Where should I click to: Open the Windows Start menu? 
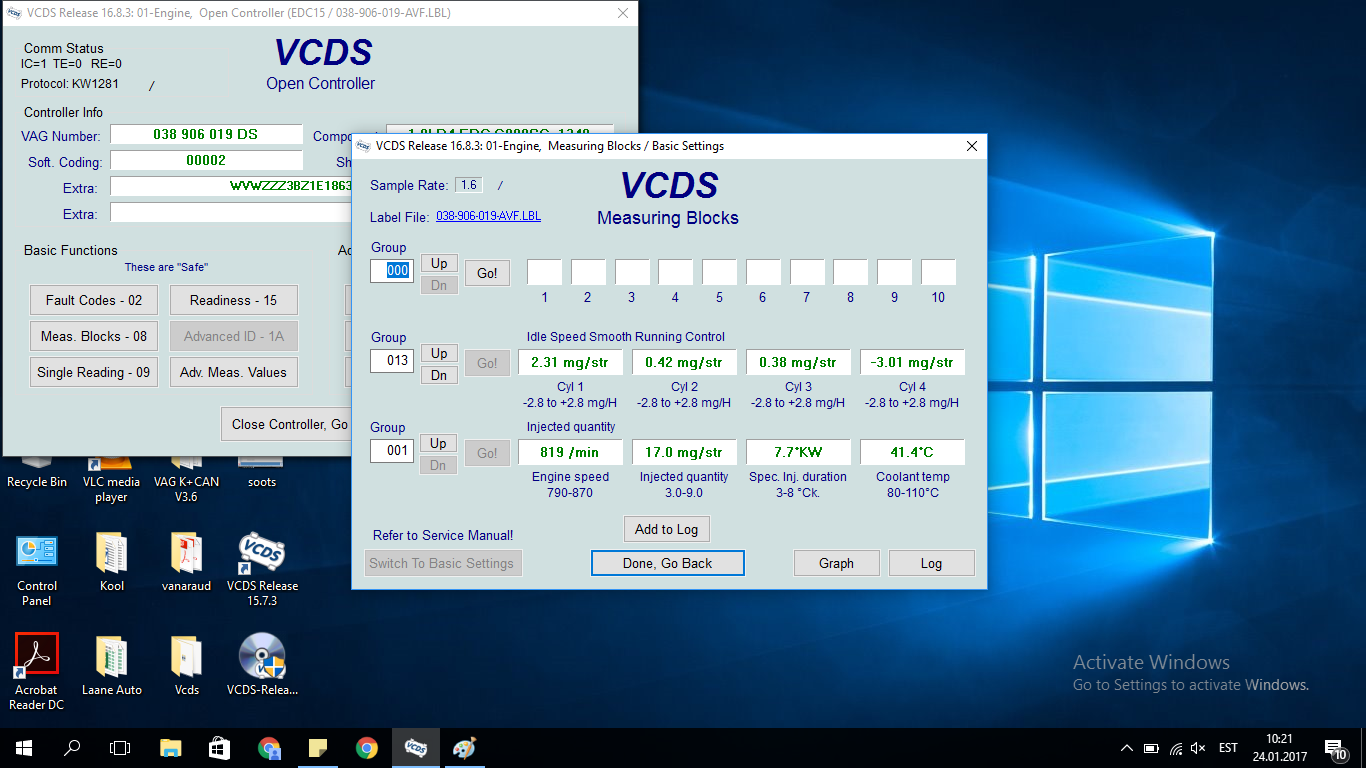[x=24, y=747]
